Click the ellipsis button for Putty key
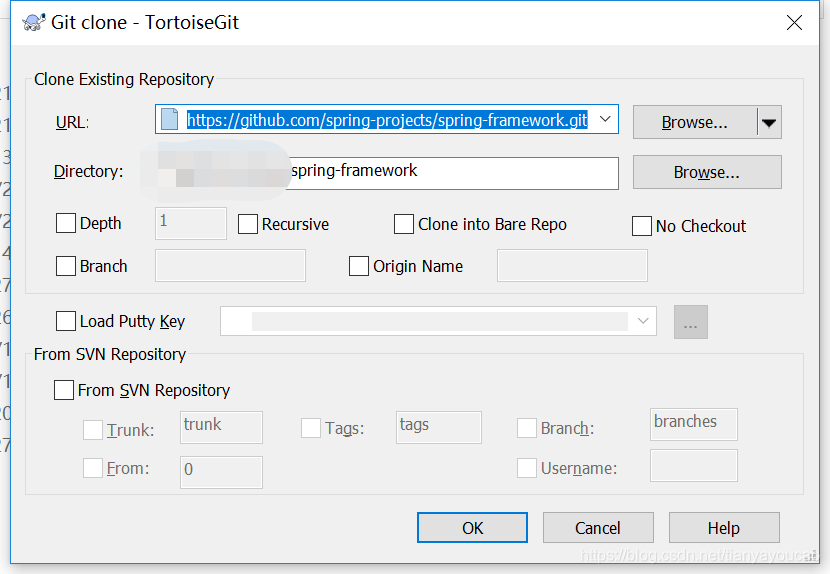830x574 pixels. (691, 322)
